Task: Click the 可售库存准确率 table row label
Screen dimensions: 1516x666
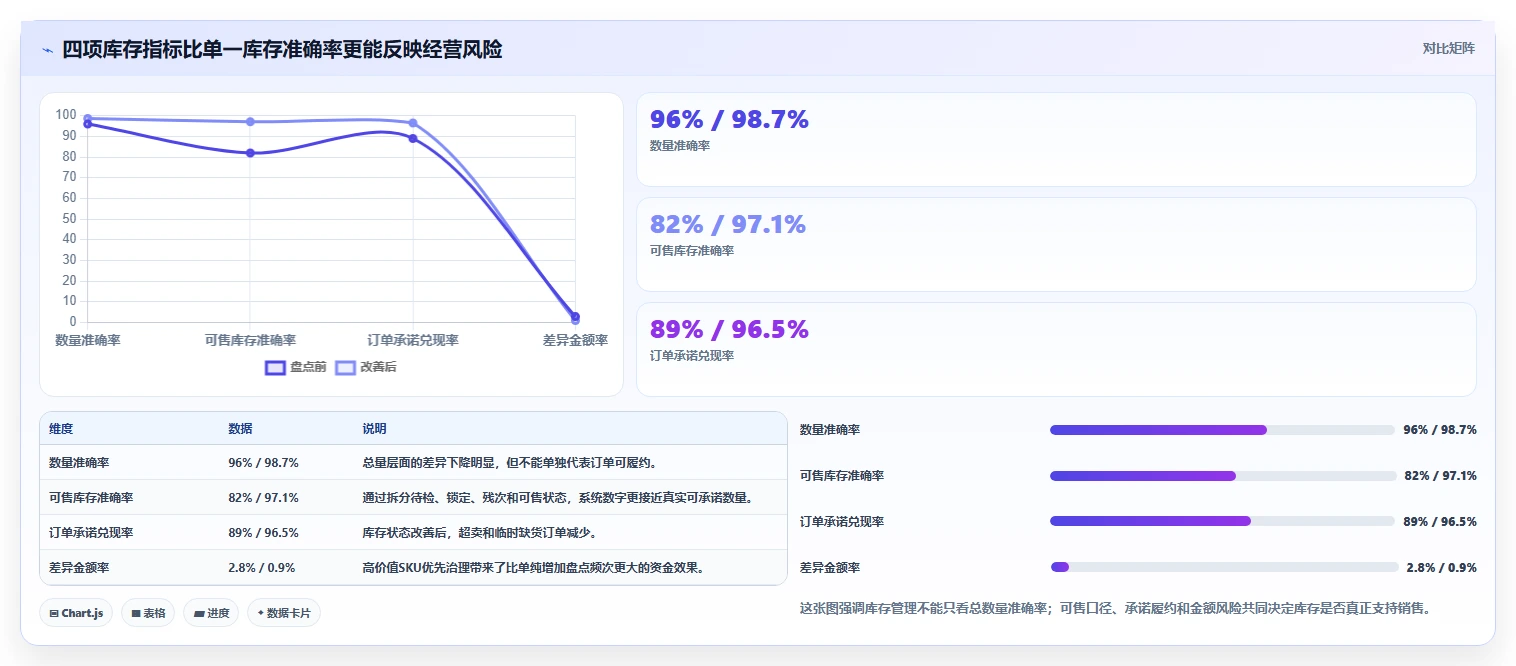Action: tap(91, 497)
